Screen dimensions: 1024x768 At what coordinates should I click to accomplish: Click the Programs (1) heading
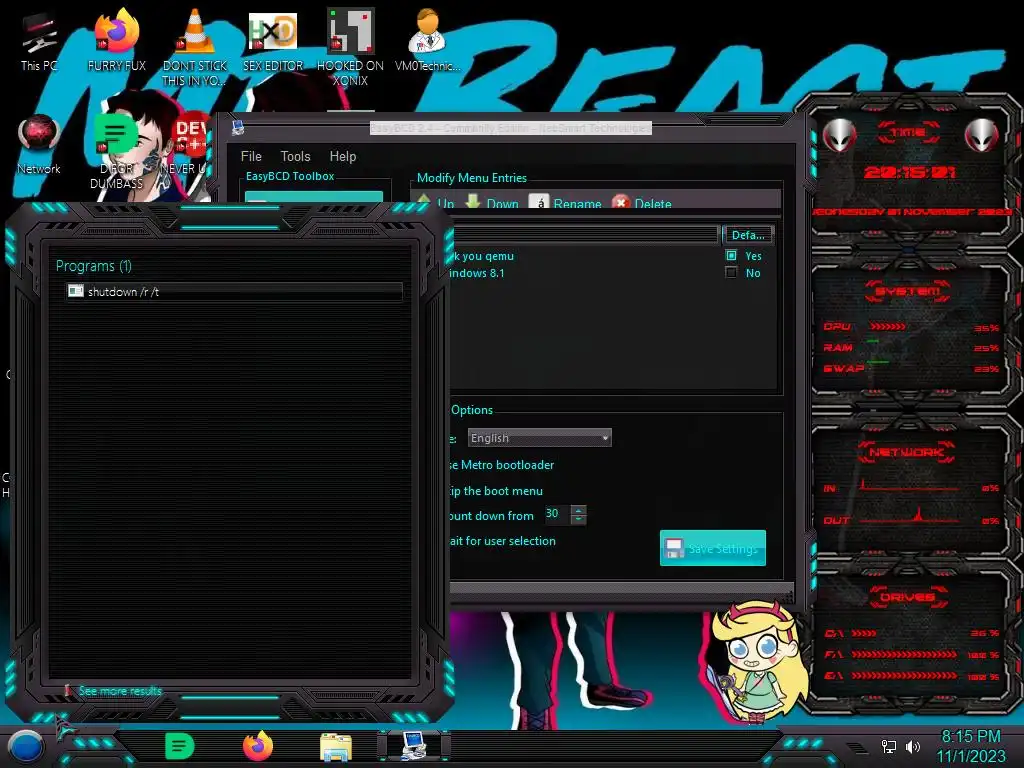pyautogui.click(x=93, y=266)
